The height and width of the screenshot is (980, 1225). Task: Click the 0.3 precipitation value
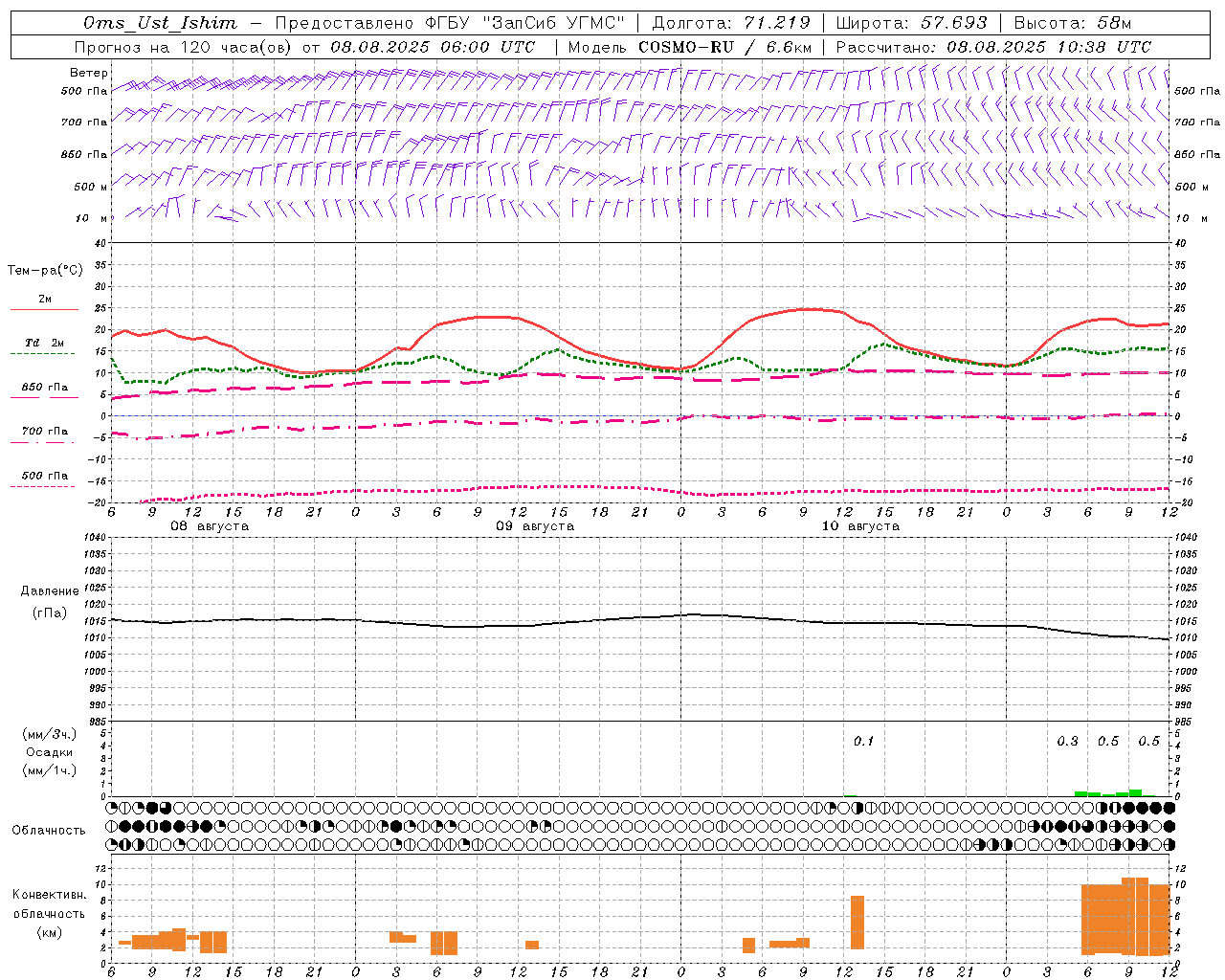click(1067, 742)
